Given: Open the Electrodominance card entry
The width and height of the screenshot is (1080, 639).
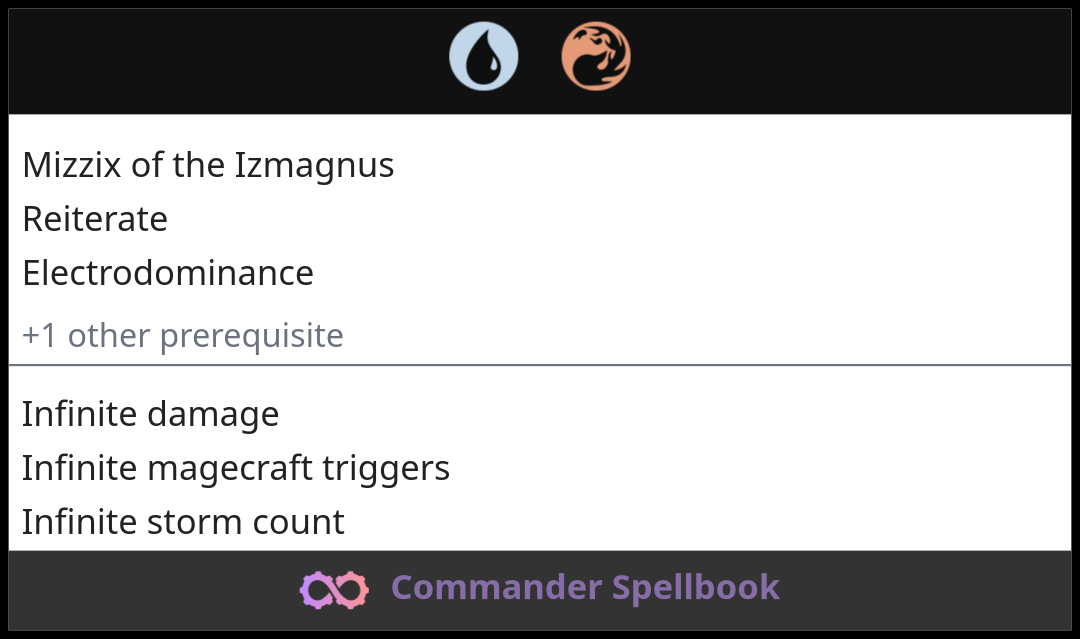Looking at the screenshot, I should (168, 273).
